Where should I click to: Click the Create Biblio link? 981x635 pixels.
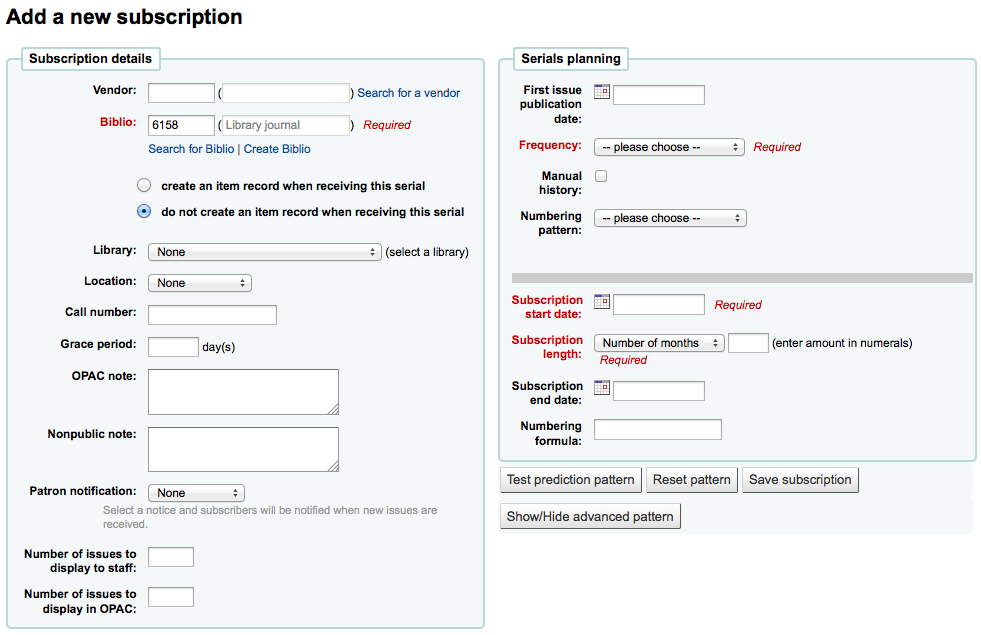(x=277, y=149)
